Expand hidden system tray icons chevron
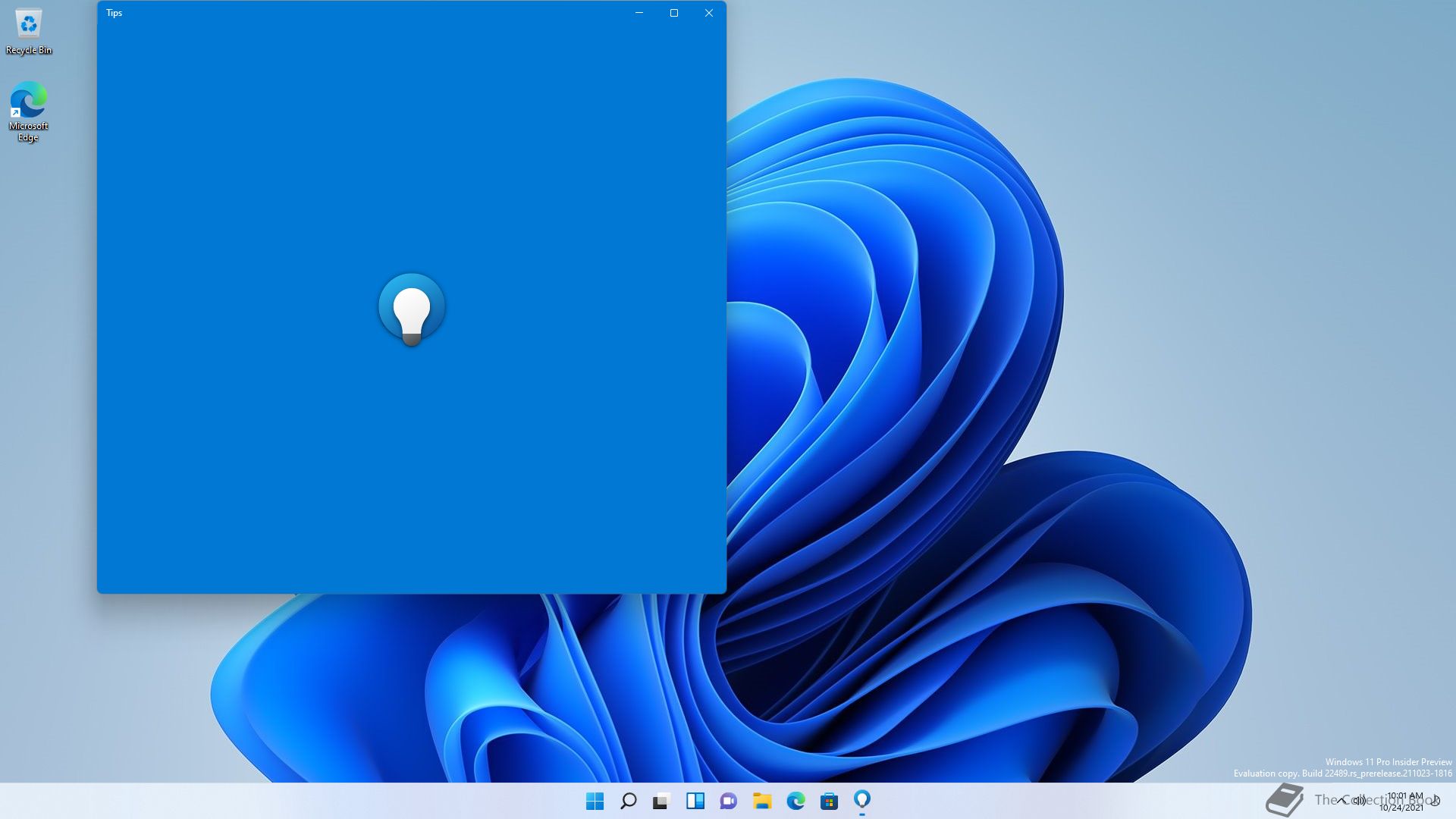This screenshot has height=819, width=1456. [1342, 800]
